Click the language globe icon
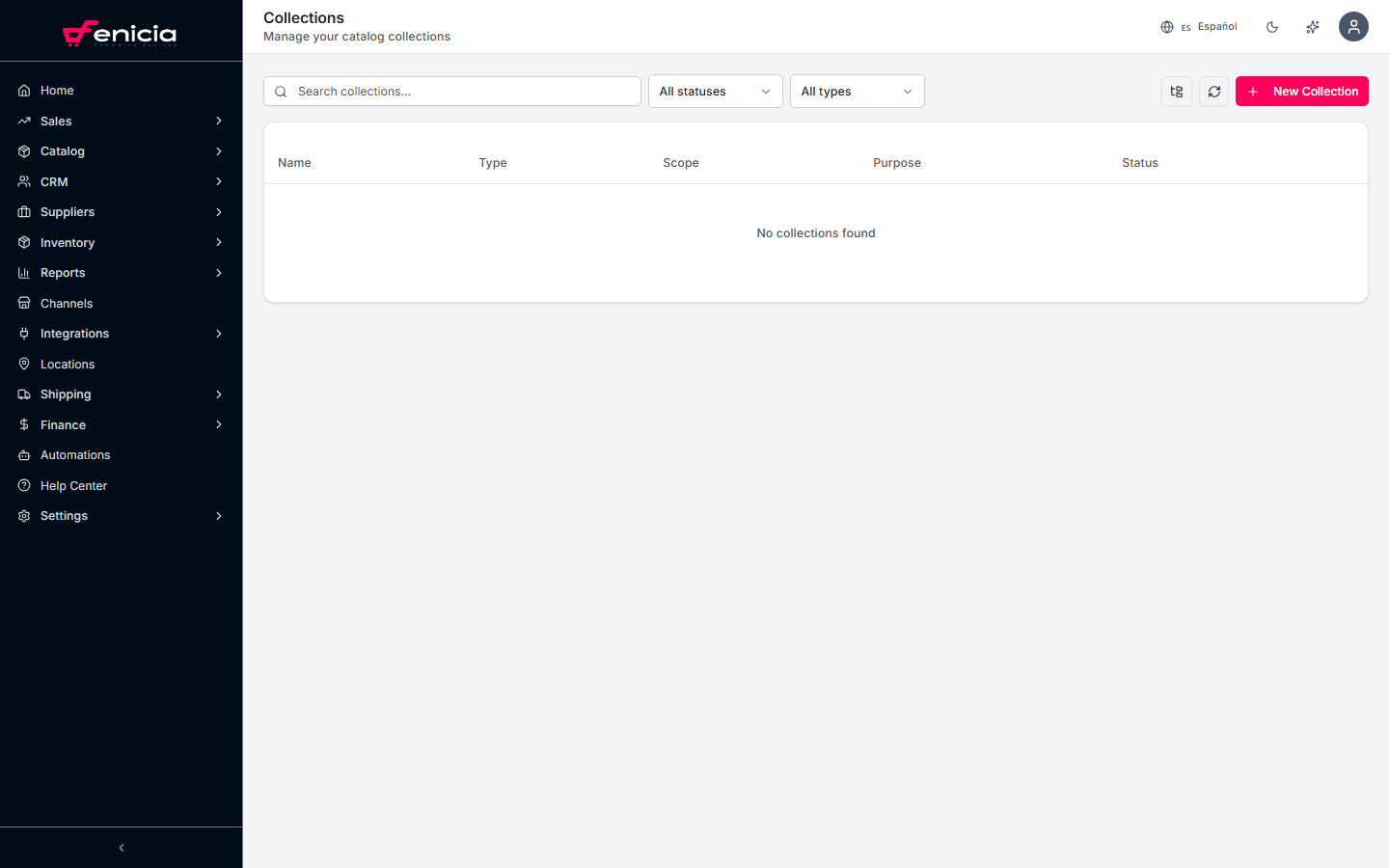Viewport: 1389px width, 868px height. click(1166, 26)
